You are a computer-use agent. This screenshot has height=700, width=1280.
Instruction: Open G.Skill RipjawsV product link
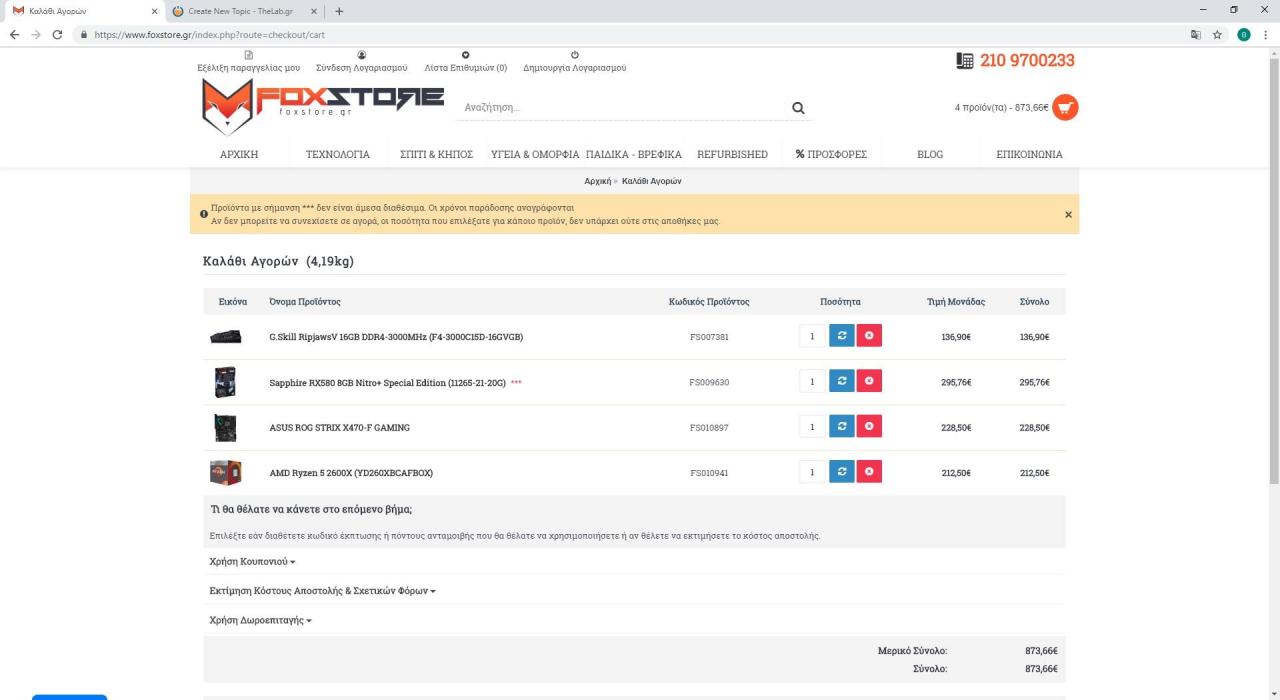(x=396, y=337)
